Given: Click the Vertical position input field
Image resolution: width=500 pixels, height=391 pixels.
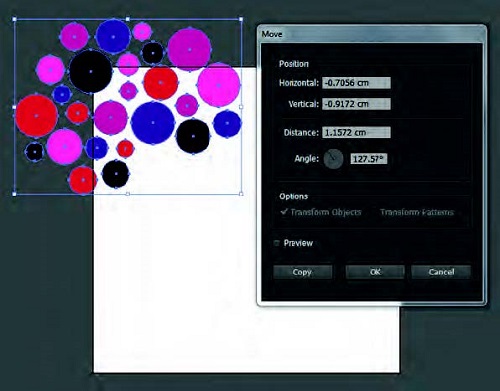Looking at the screenshot, I should (356, 104).
